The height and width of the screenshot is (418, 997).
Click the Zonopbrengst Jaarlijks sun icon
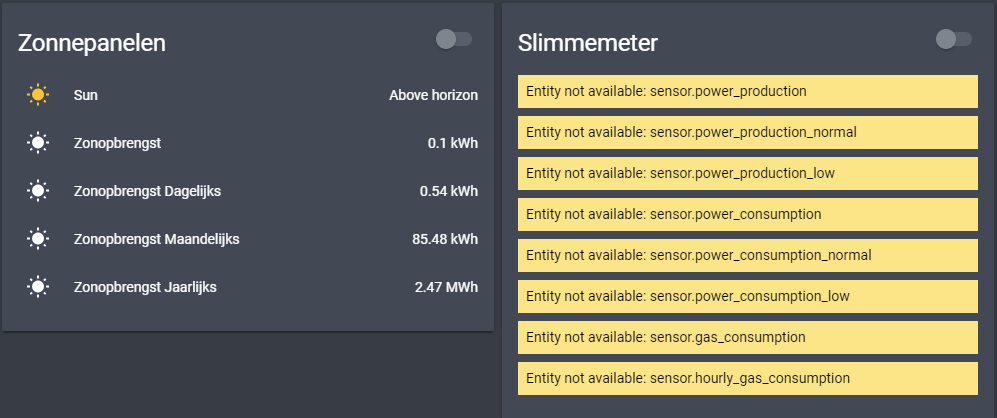[x=38, y=287]
